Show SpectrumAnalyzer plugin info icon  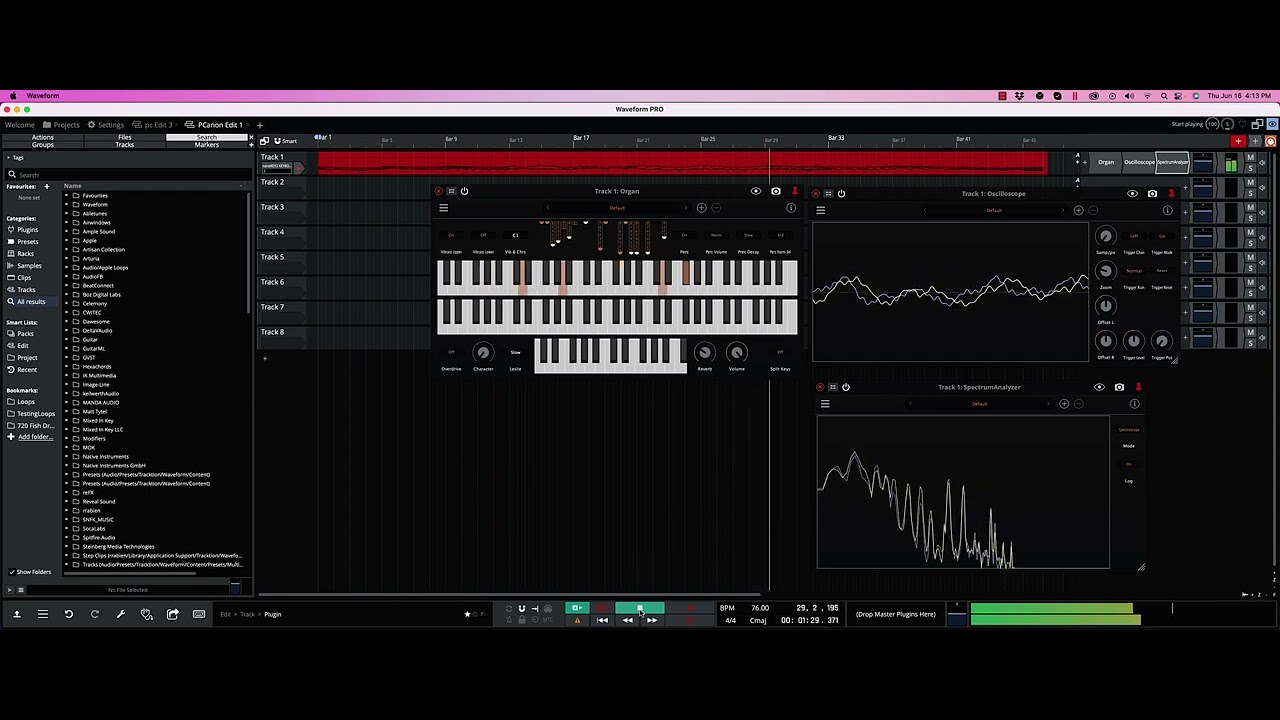point(1134,404)
